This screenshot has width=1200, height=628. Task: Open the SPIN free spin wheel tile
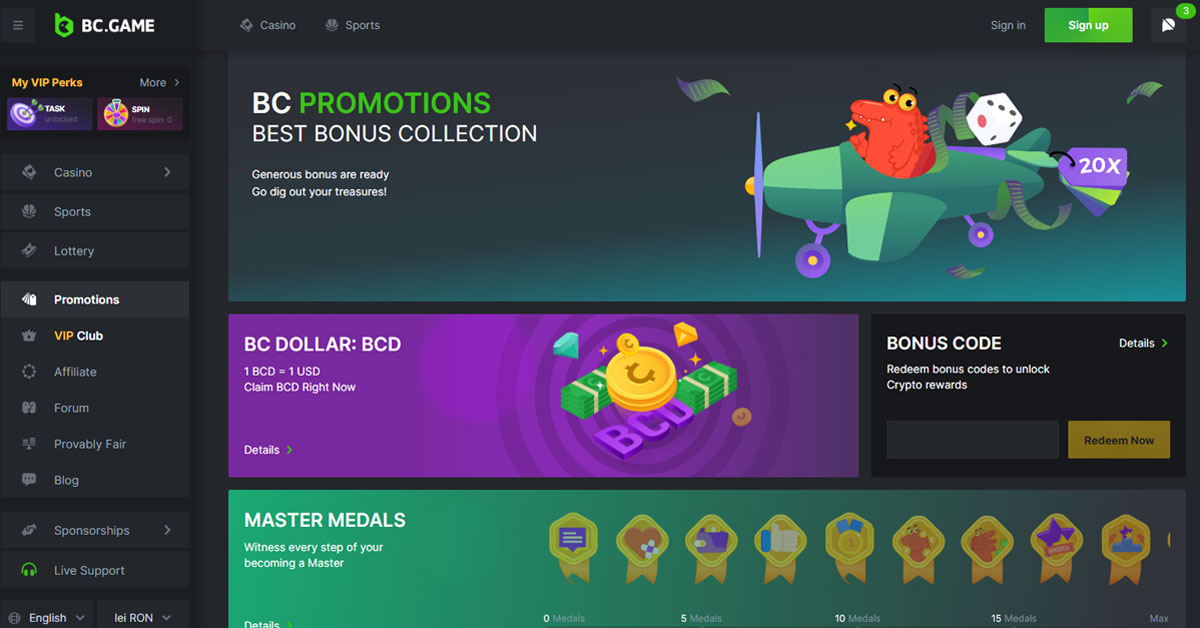140,114
